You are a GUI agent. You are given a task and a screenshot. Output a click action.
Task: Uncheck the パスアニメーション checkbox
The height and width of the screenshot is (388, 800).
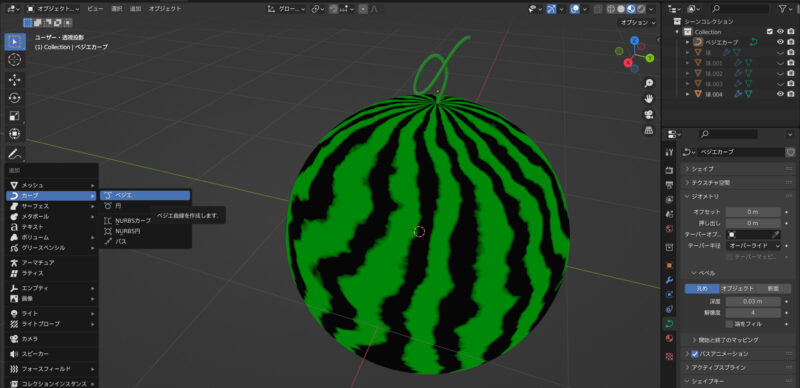[x=694, y=354]
